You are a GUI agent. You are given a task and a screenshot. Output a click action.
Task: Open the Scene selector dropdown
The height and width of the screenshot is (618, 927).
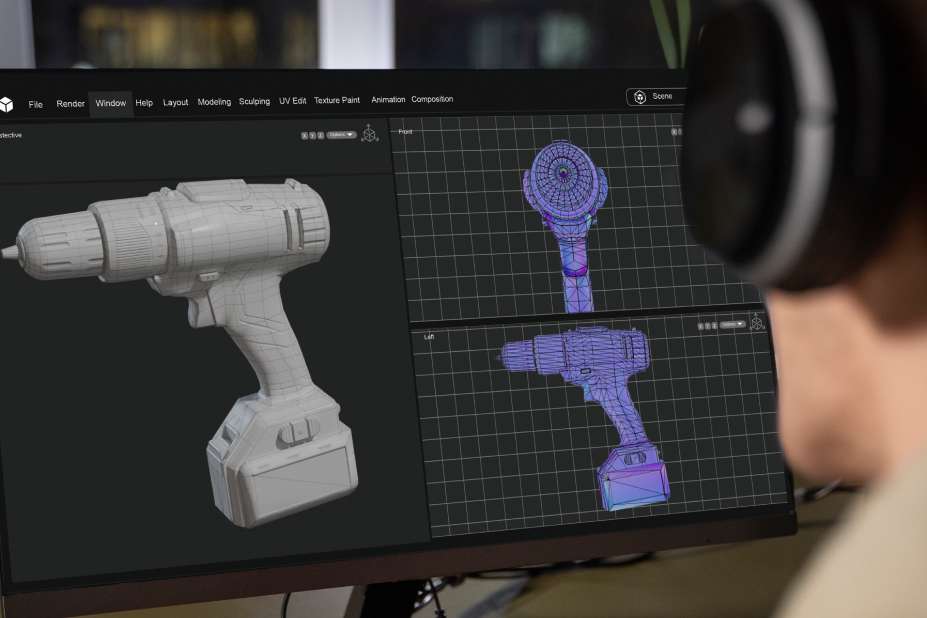(660, 97)
